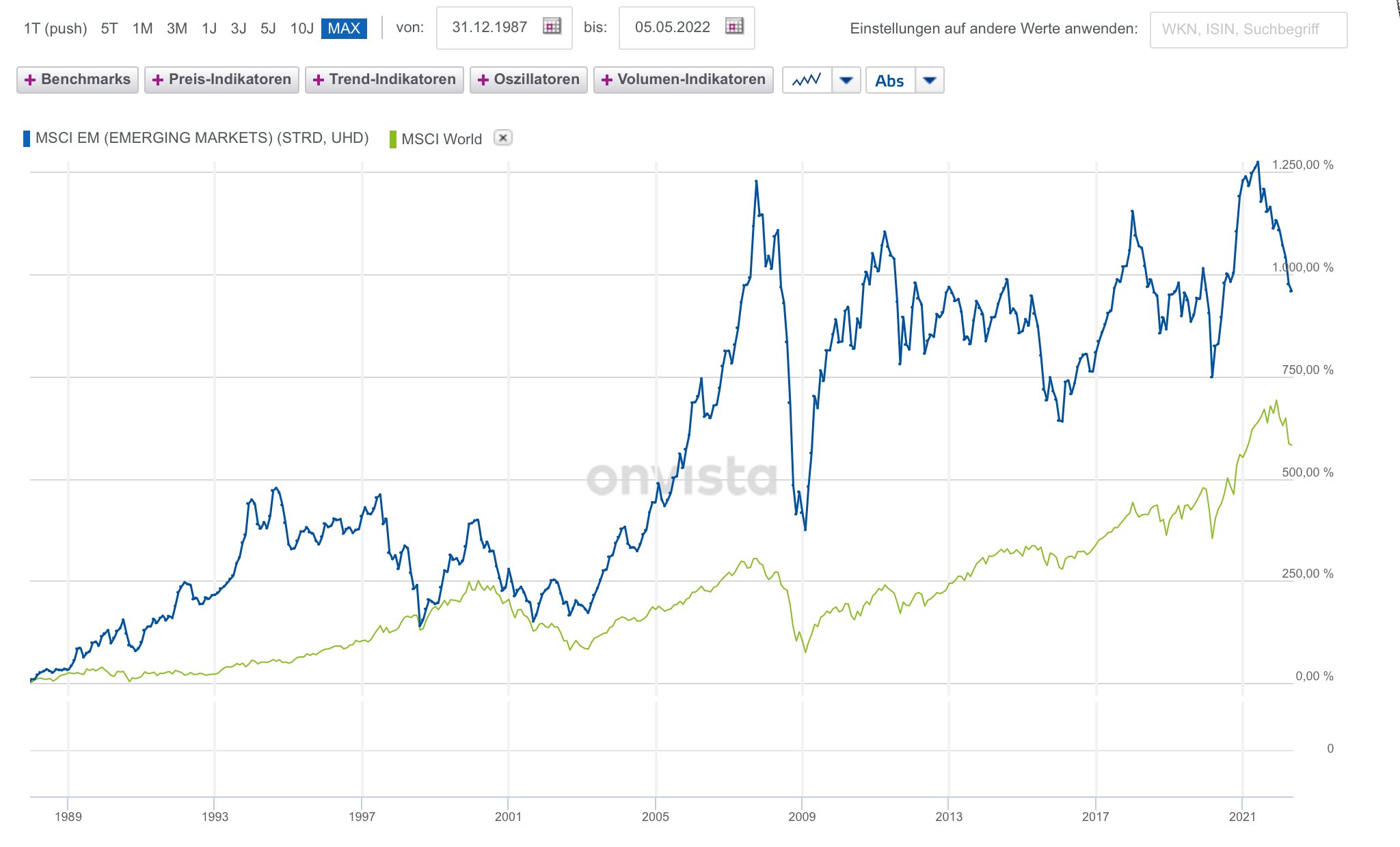Open the Volumen-Indikatoren menu
This screenshot has height=847, width=1400.
pos(683,80)
